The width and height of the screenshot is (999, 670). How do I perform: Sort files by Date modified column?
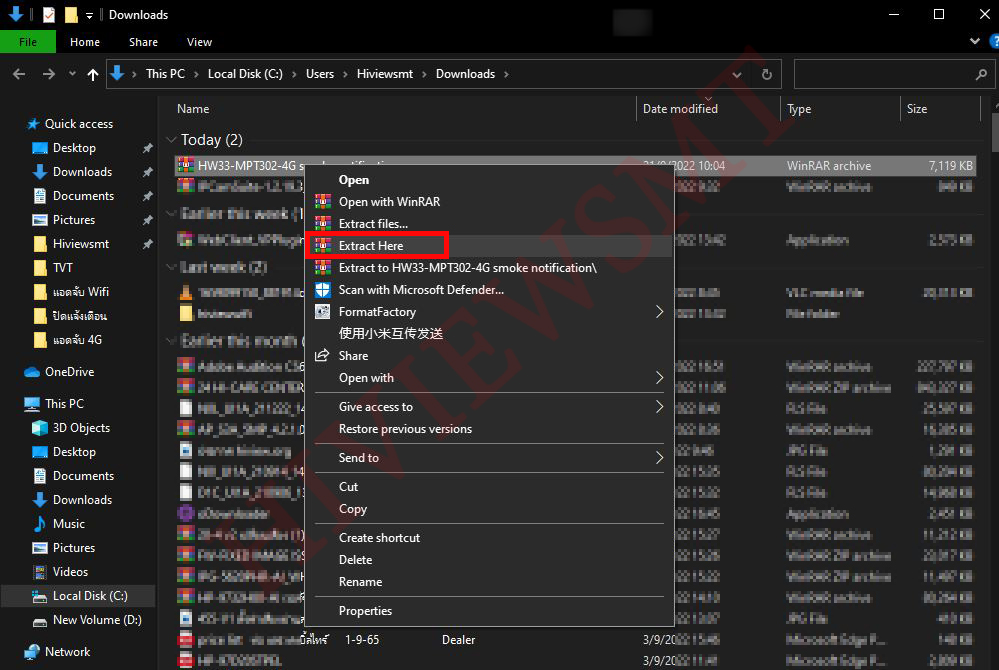point(680,109)
